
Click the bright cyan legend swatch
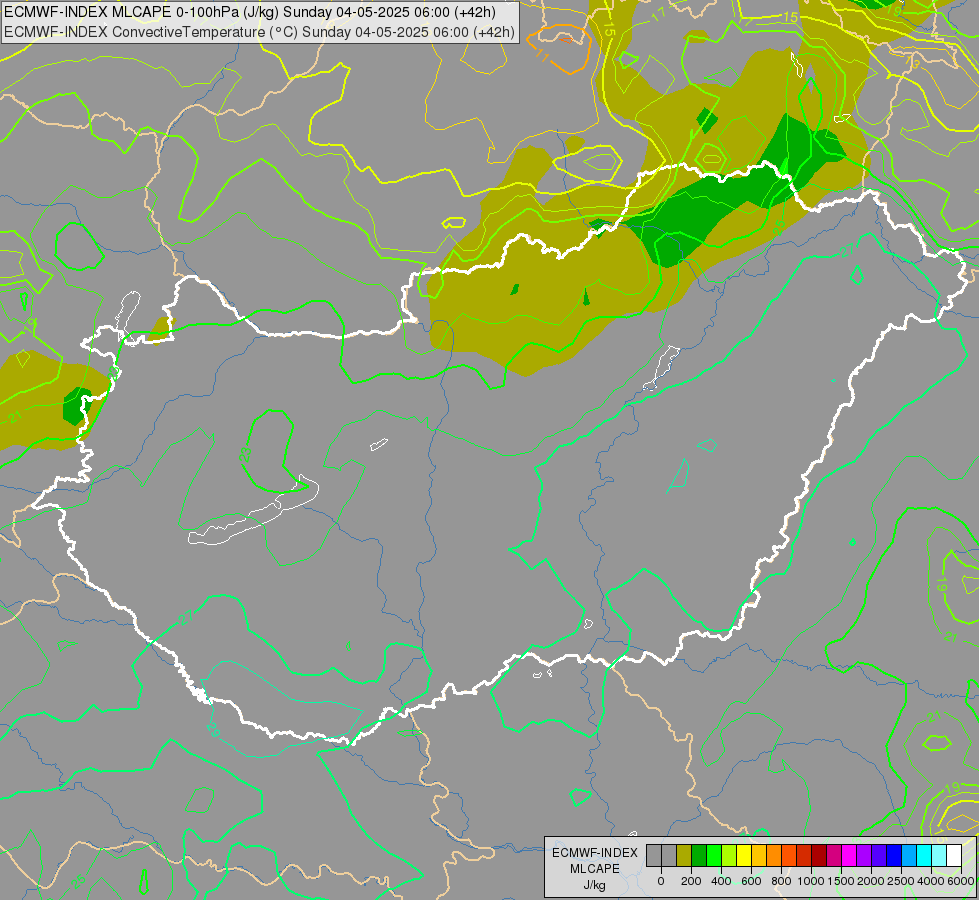point(924,856)
